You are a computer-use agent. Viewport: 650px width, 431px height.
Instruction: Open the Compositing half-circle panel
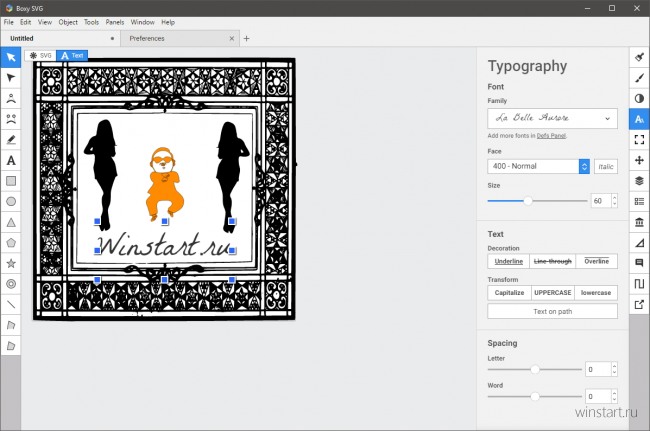[x=639, y=98]
